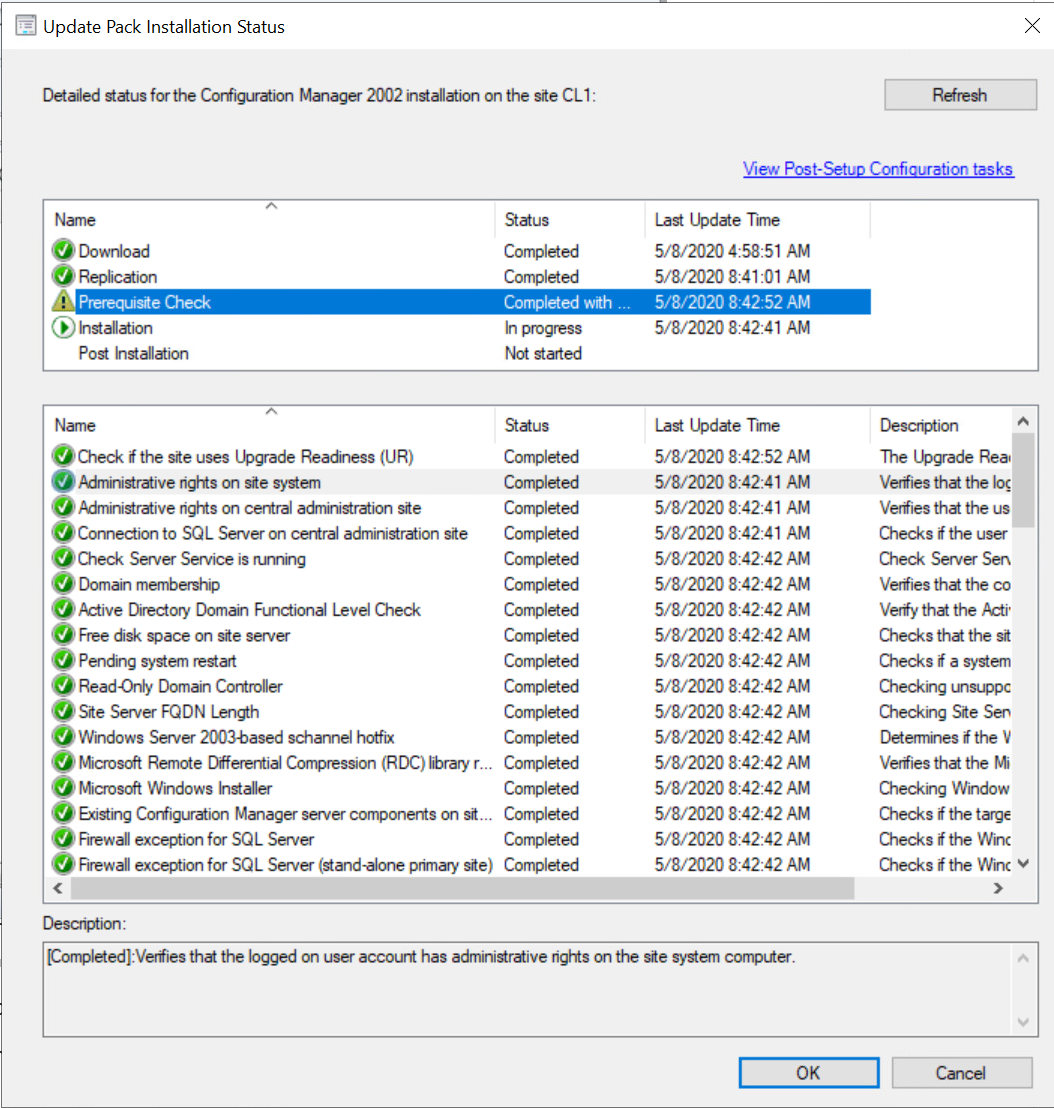
Task: Click the horizontal scrollbar right arrow
Action: click(x=998, y=888)
